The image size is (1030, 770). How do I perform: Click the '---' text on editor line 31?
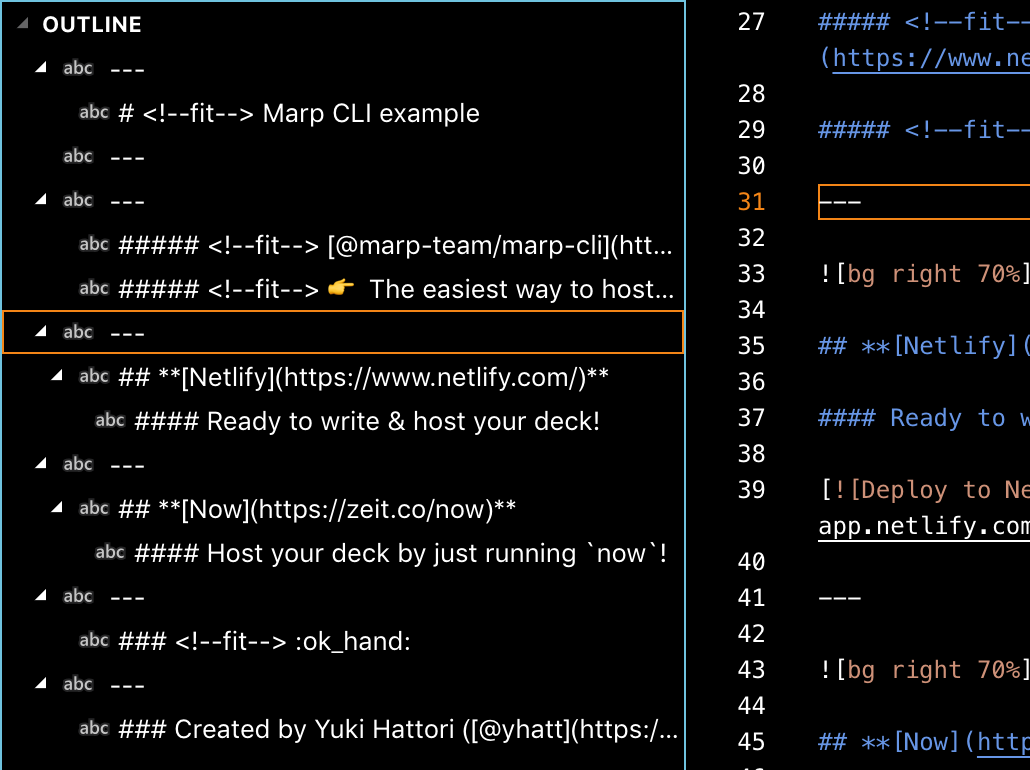coord(840,202)
